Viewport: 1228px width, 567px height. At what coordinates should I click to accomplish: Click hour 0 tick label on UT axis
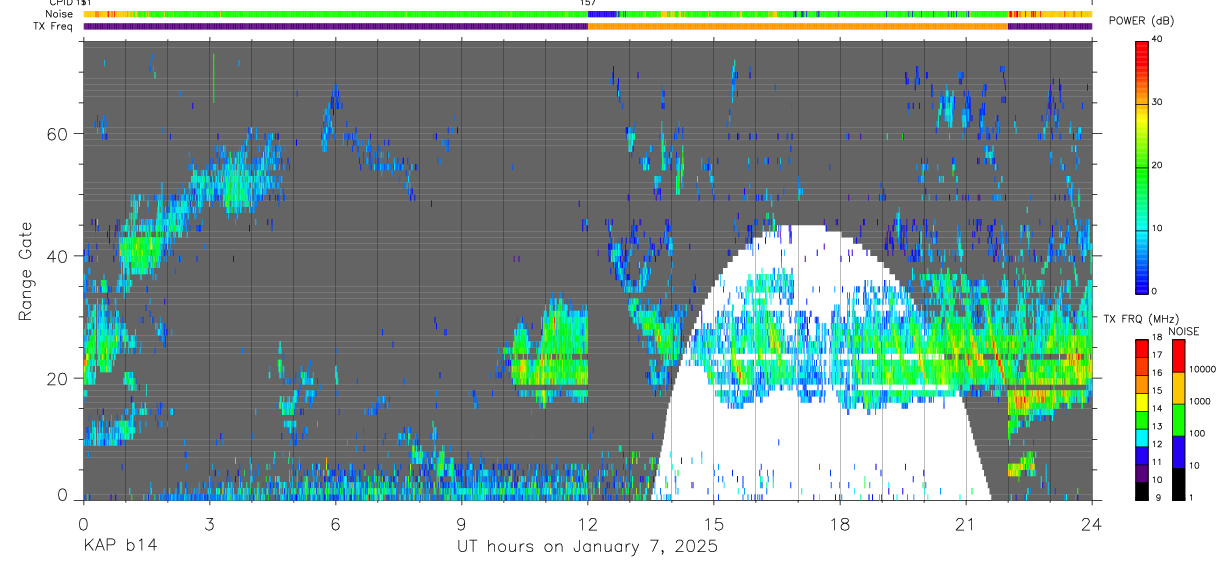click(x=83, y=522)
